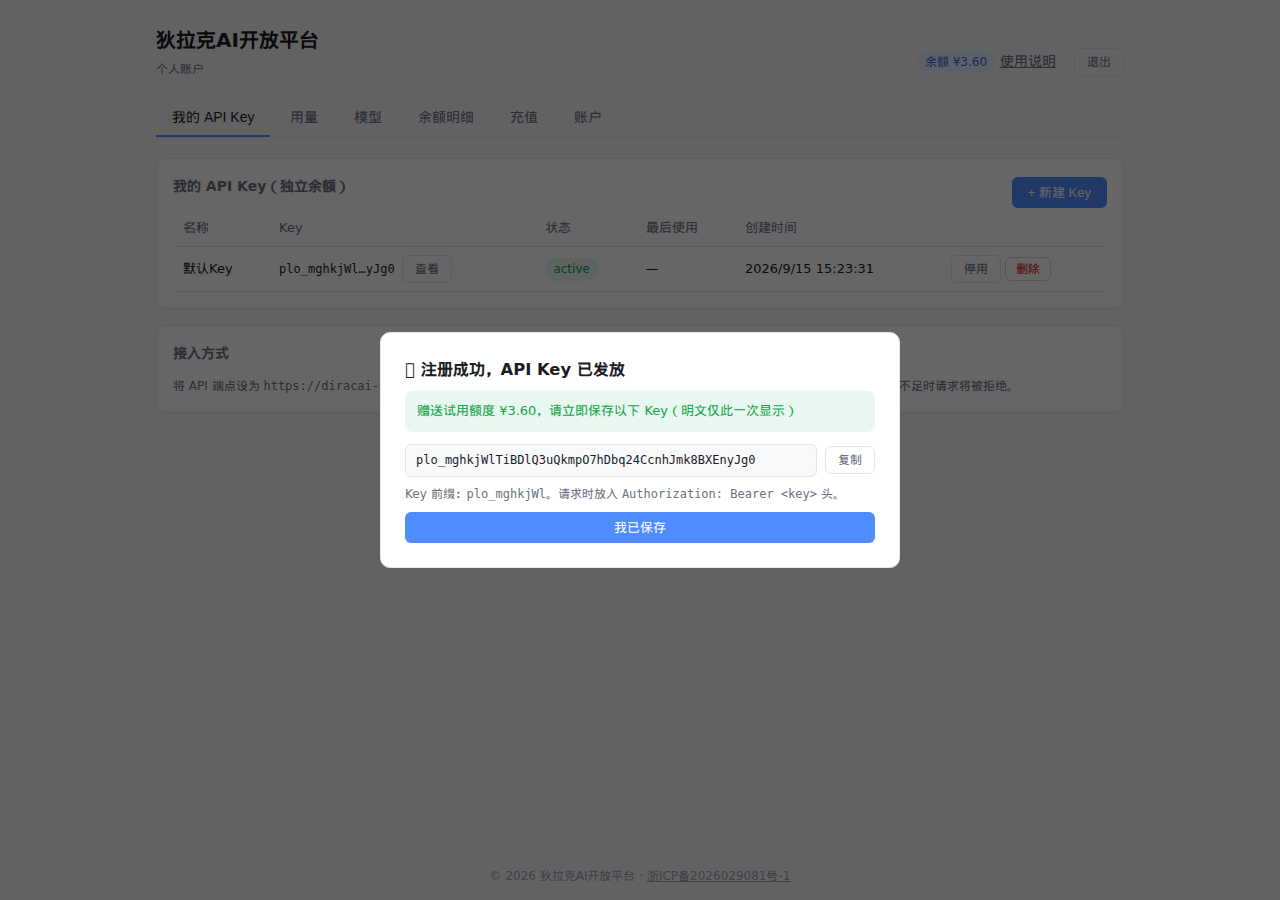Open the 余额明细 tab
Viewport: 1280px width, 900px height.
(446, 117)
